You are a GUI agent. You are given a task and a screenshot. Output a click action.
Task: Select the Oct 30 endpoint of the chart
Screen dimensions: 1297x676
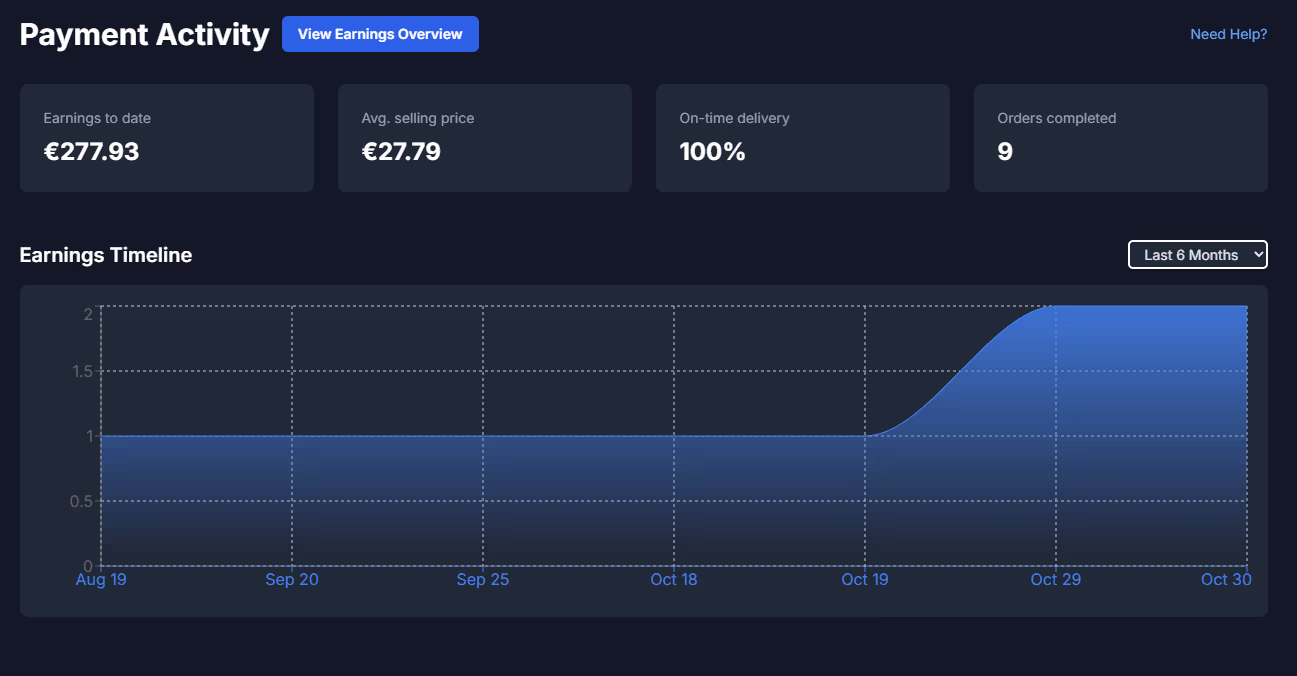pos(1226,579)
